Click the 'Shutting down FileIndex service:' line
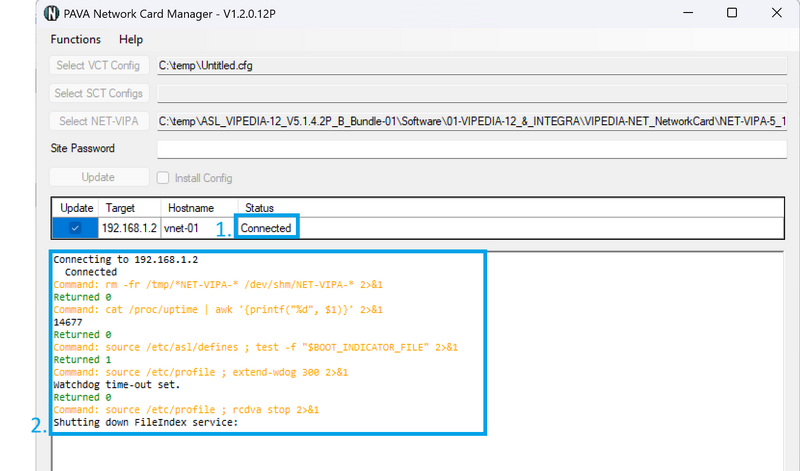 click(146, 422)
